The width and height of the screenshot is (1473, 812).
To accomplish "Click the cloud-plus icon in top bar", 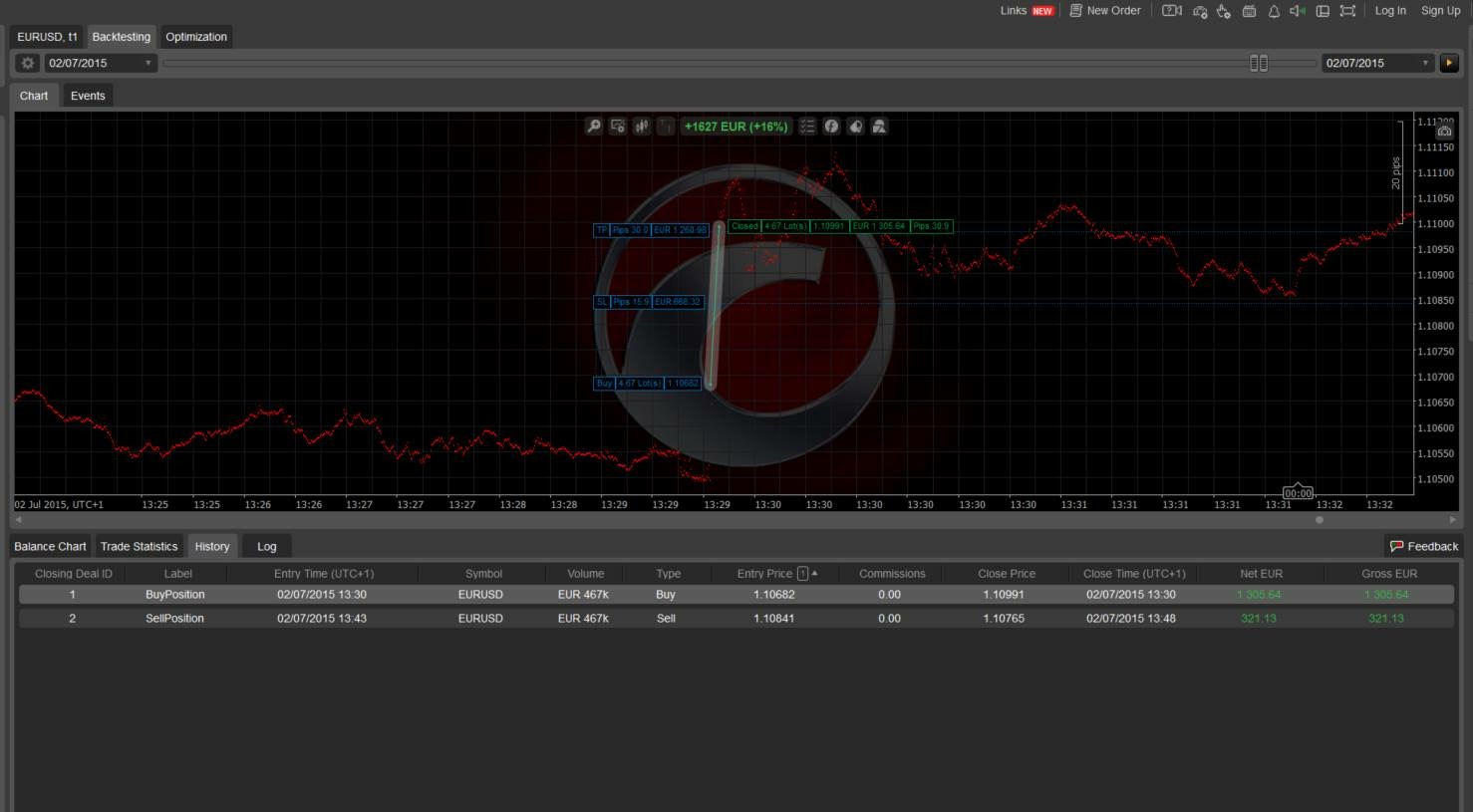I will point(1200,11).
